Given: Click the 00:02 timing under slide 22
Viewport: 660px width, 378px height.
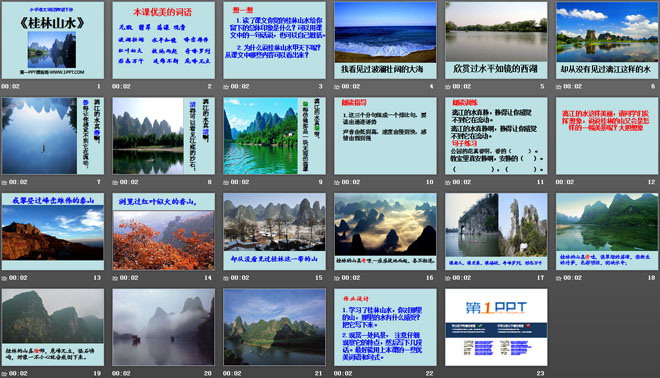Looking at the screenshot, I should 343,373.
